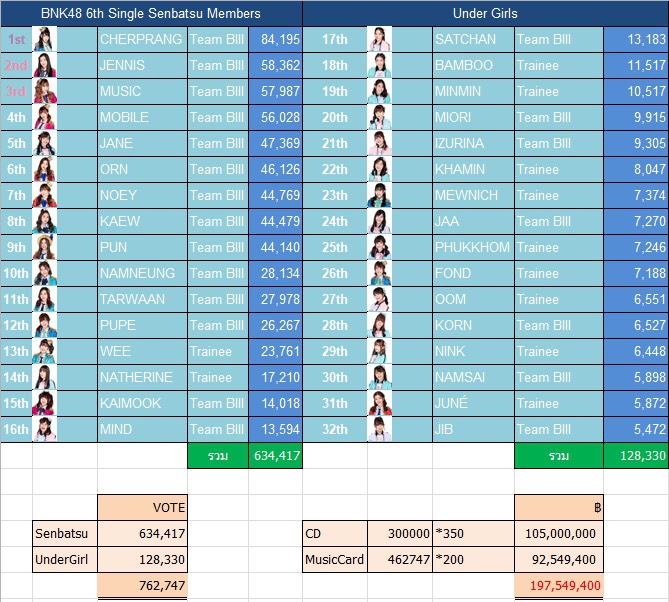Click SATCHAN's member photo thumbnail
The width and height of the screenshot is (669, 602).
pos(379,39)
